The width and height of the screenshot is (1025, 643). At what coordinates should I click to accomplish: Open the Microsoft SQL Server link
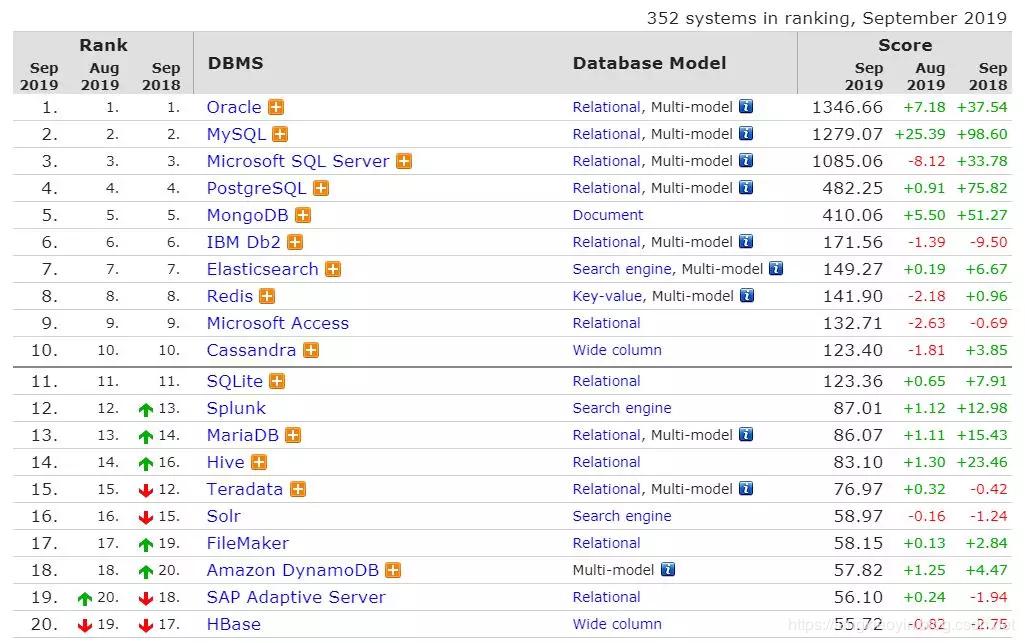[x=298, y=161]
